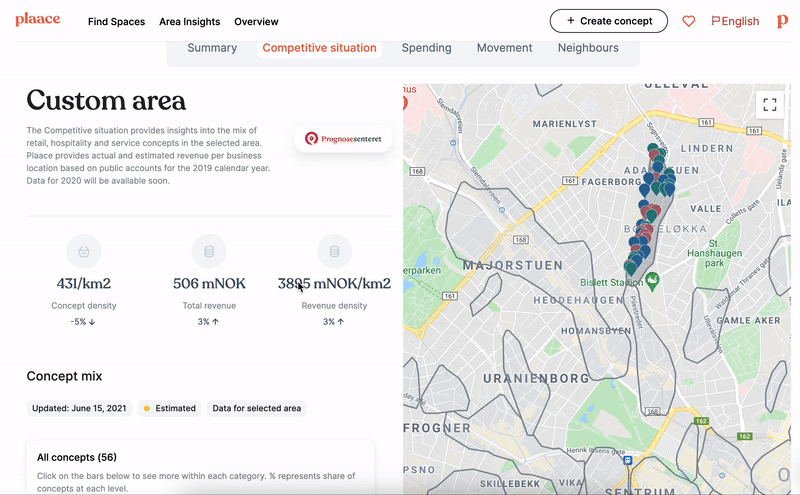800x495 pixels.
Task: Click the Data for selected area chip
Action: 258,408
